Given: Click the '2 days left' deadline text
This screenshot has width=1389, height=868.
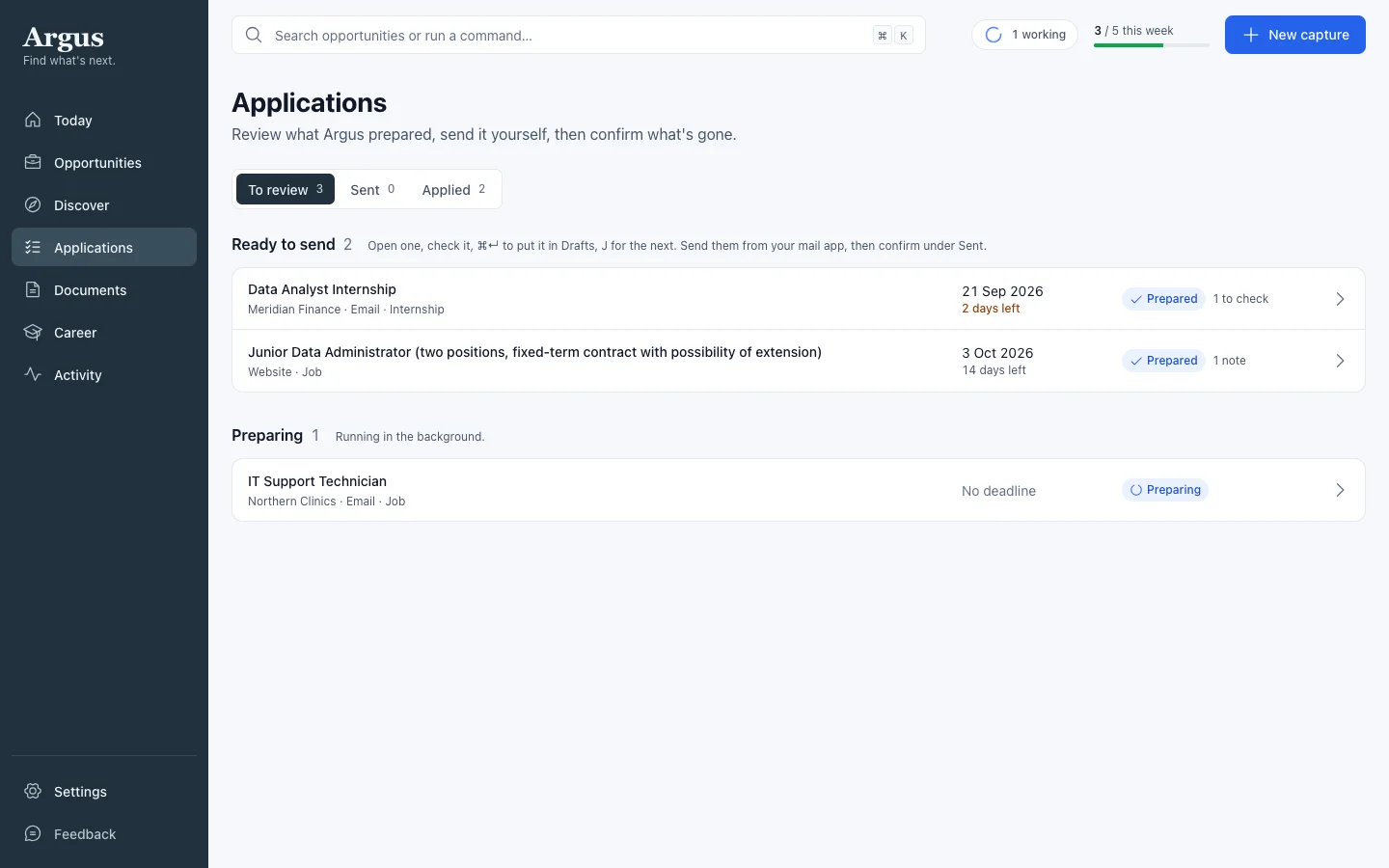Looking at the screenshot, I should [x=991, y=309].
